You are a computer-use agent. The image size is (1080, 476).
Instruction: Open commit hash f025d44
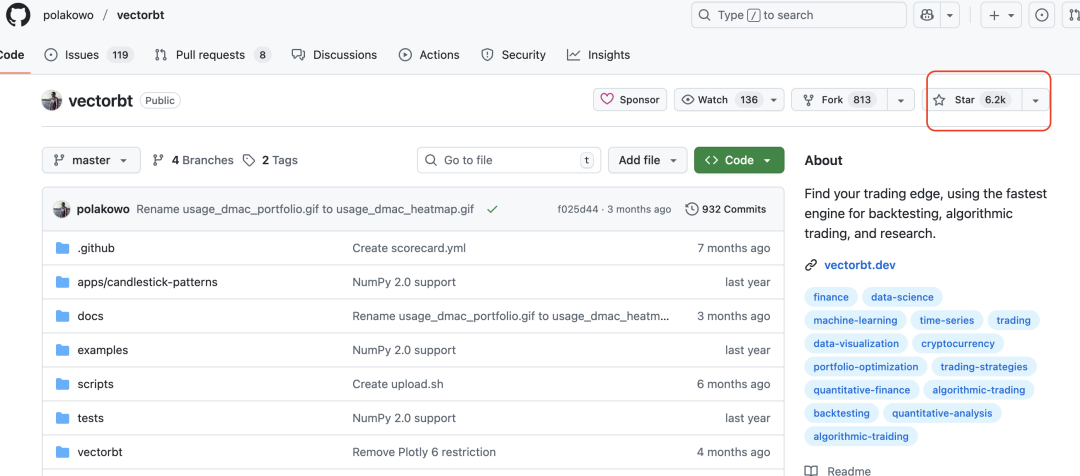click(578, 209)
